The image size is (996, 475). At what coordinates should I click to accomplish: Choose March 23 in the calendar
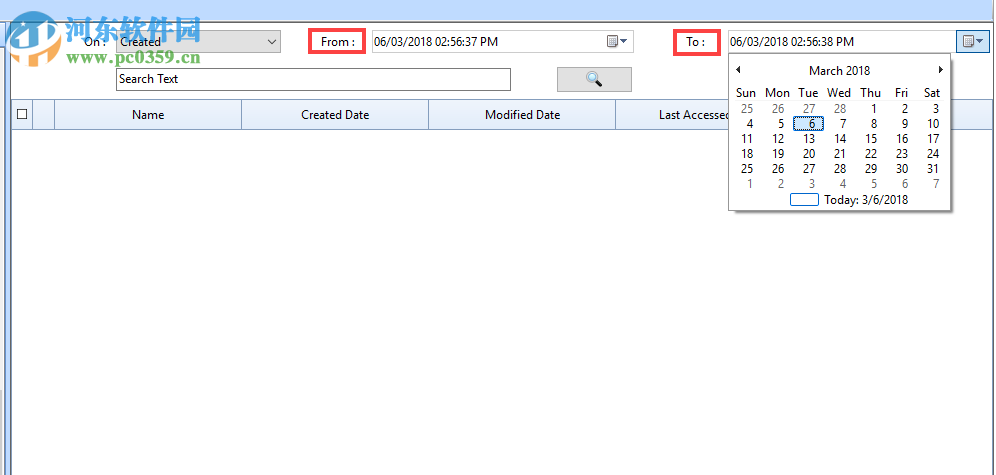click(x=902, y=154)
